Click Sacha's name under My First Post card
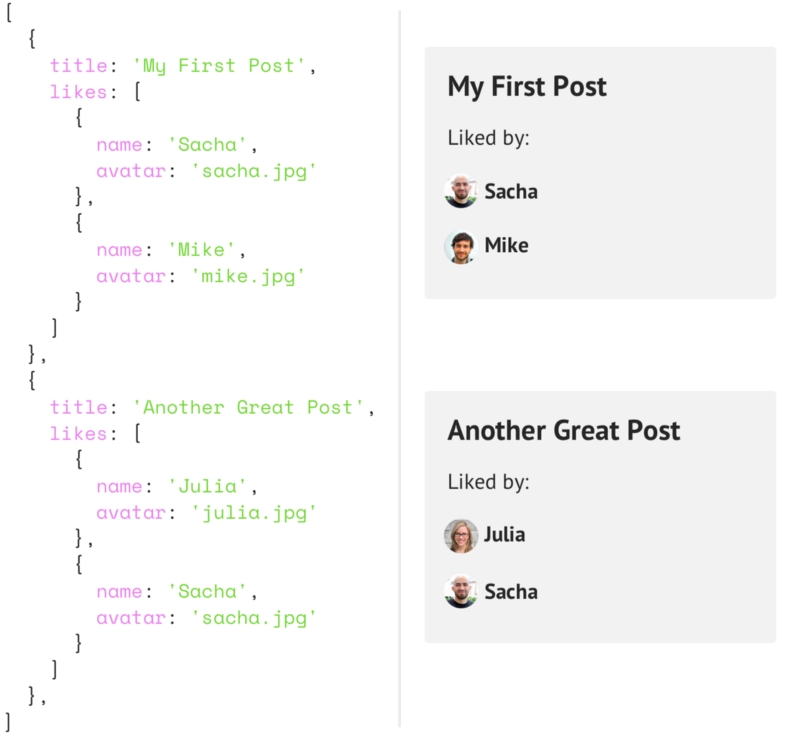 coord(511,191)
